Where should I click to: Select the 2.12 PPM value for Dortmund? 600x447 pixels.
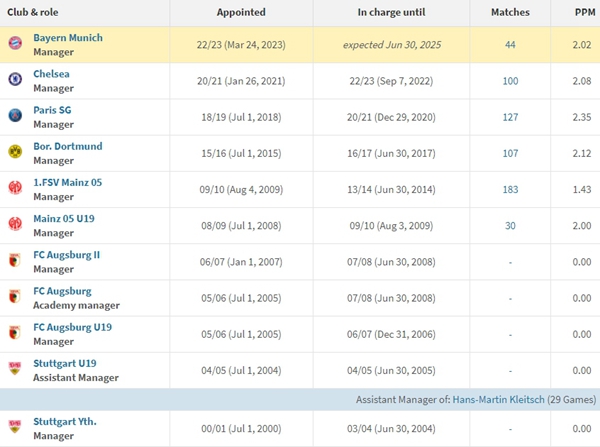click(x=582, y=153)
